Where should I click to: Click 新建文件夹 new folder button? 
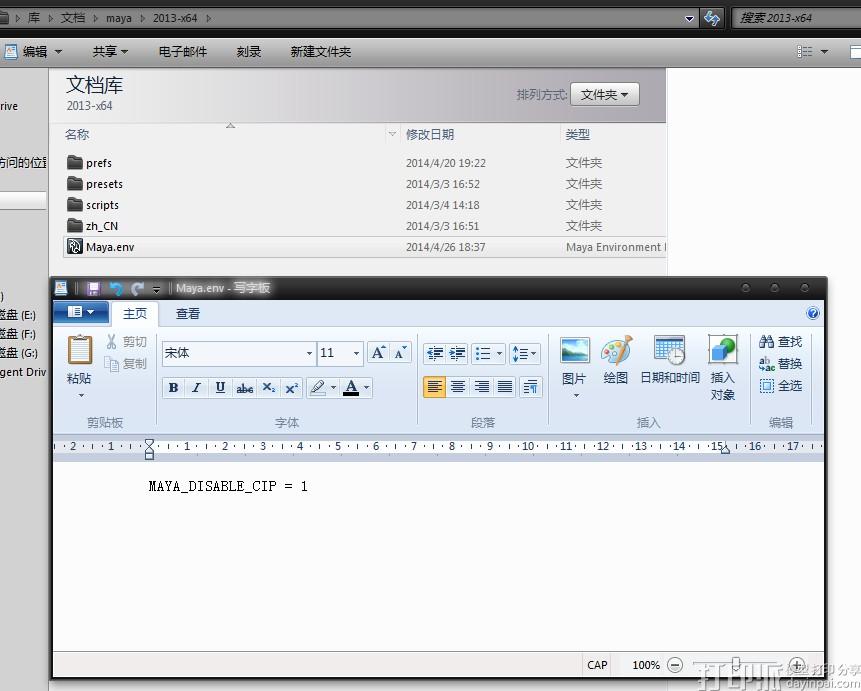click(x=321, y=52)
